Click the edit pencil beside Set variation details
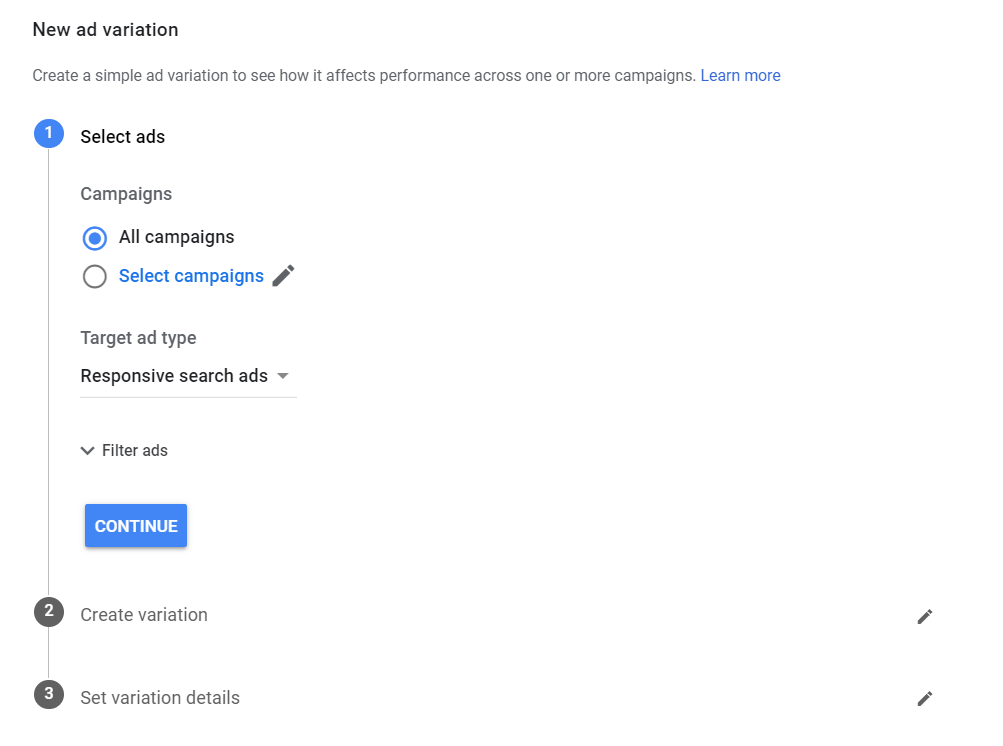Image resolution: width=1003 pixels, height=746 pixels. (925, 698)
